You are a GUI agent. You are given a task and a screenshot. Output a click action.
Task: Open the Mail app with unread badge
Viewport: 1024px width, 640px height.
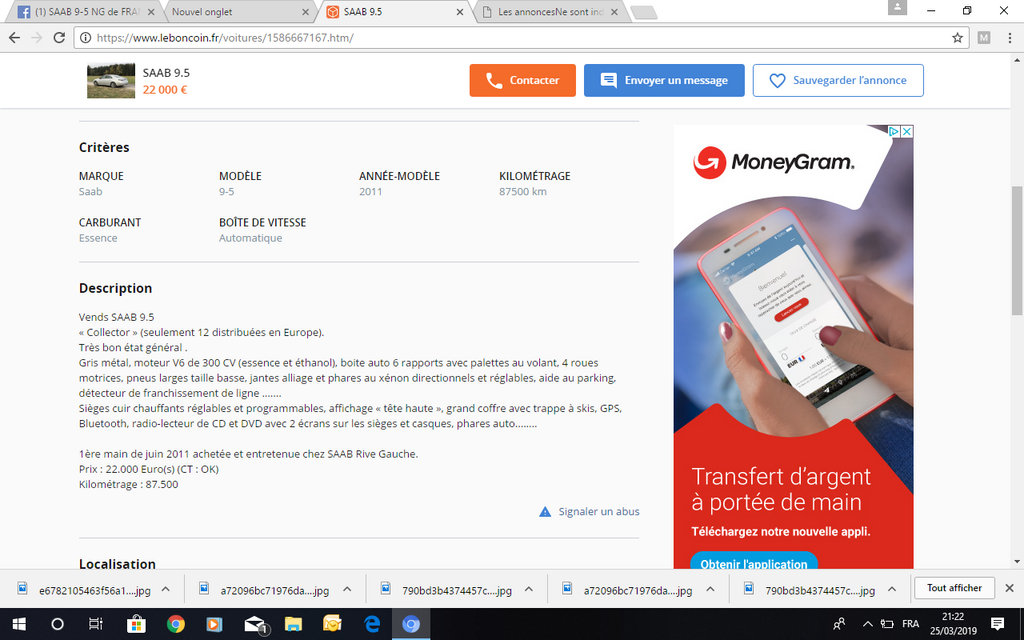(x=255, y=625)
